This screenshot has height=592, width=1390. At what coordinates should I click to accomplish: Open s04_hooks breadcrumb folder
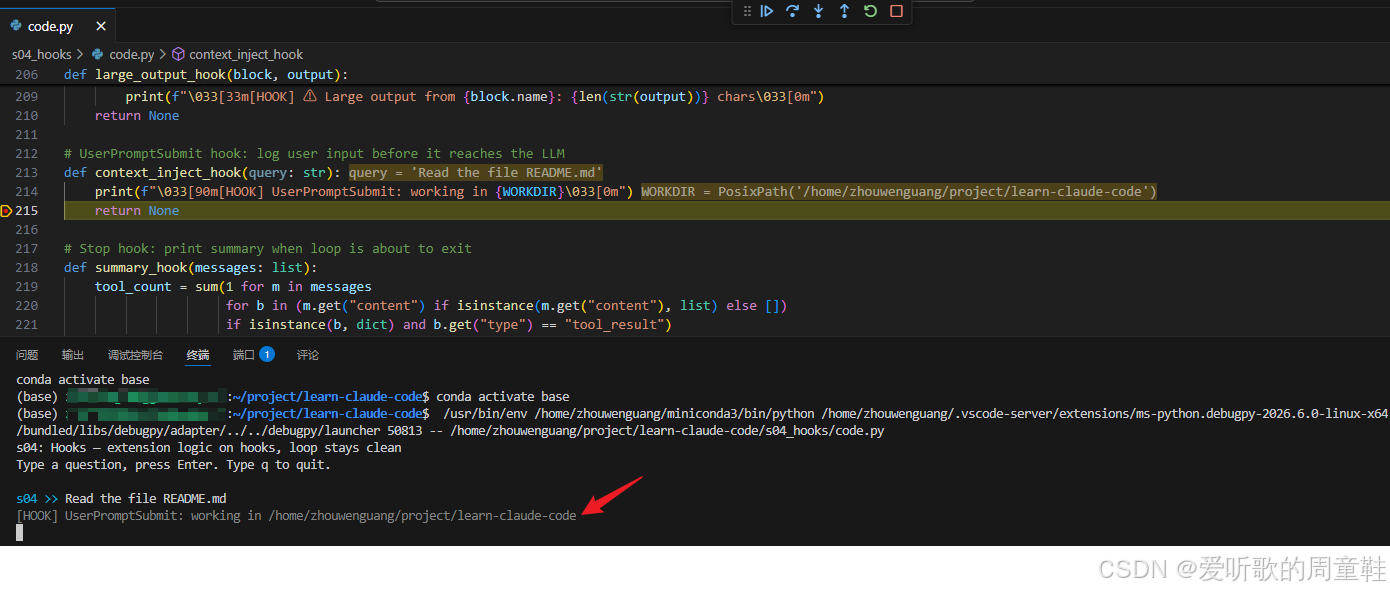pyautogui.click(x=42, y=55)
